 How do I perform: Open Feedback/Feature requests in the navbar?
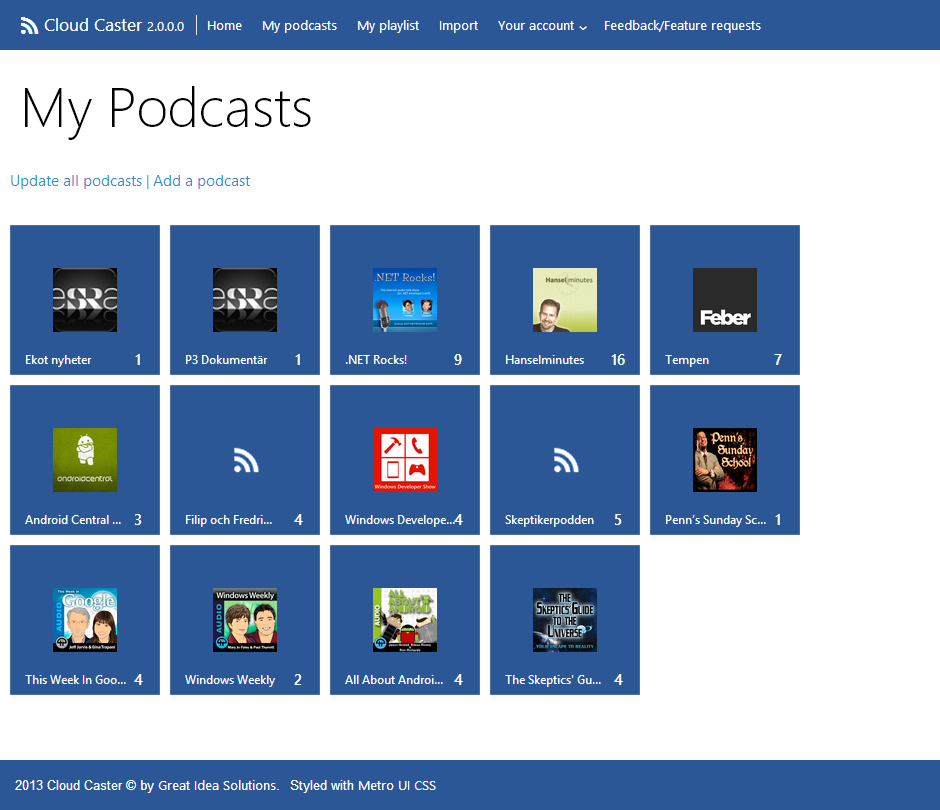(682, 26)
